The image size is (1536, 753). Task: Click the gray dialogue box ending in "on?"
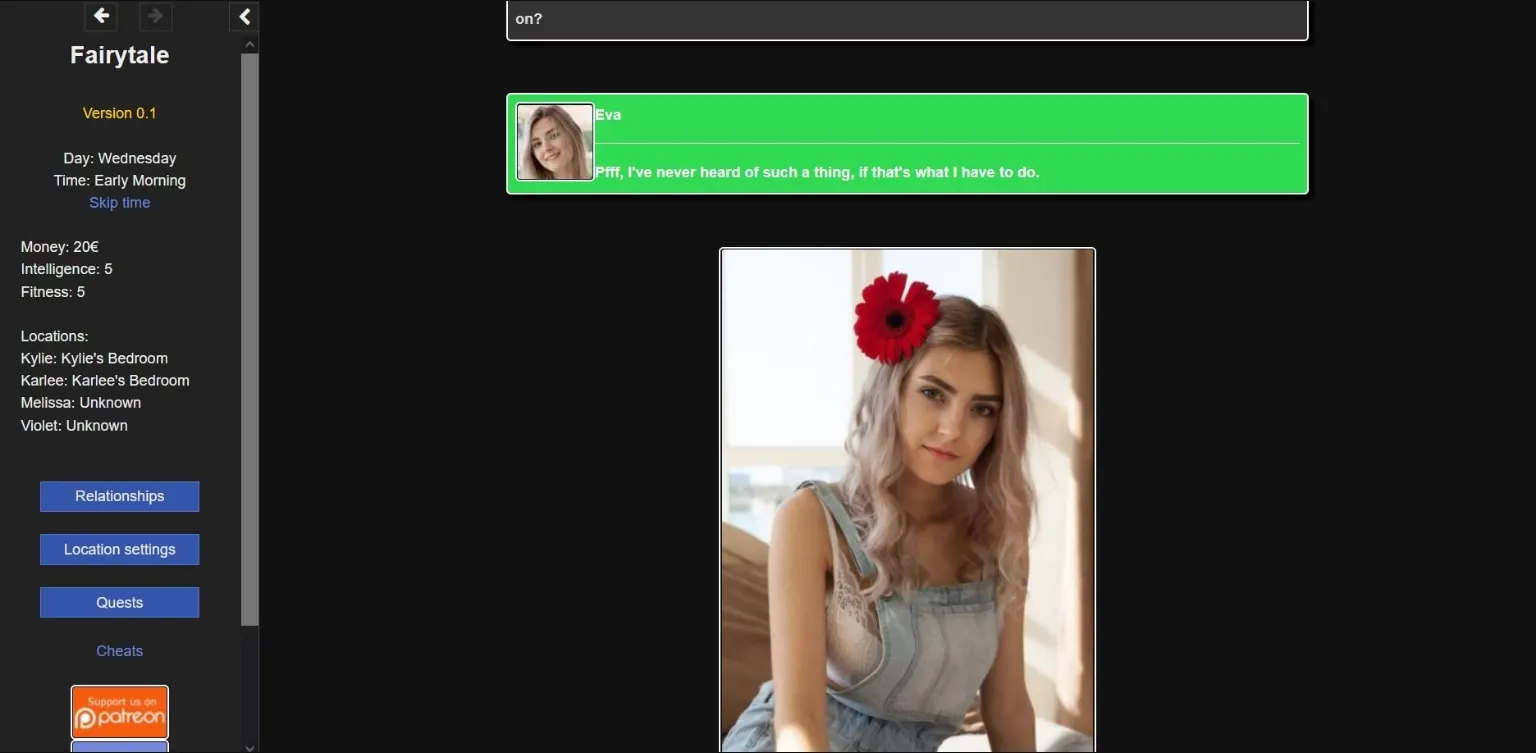pos(907,19)
